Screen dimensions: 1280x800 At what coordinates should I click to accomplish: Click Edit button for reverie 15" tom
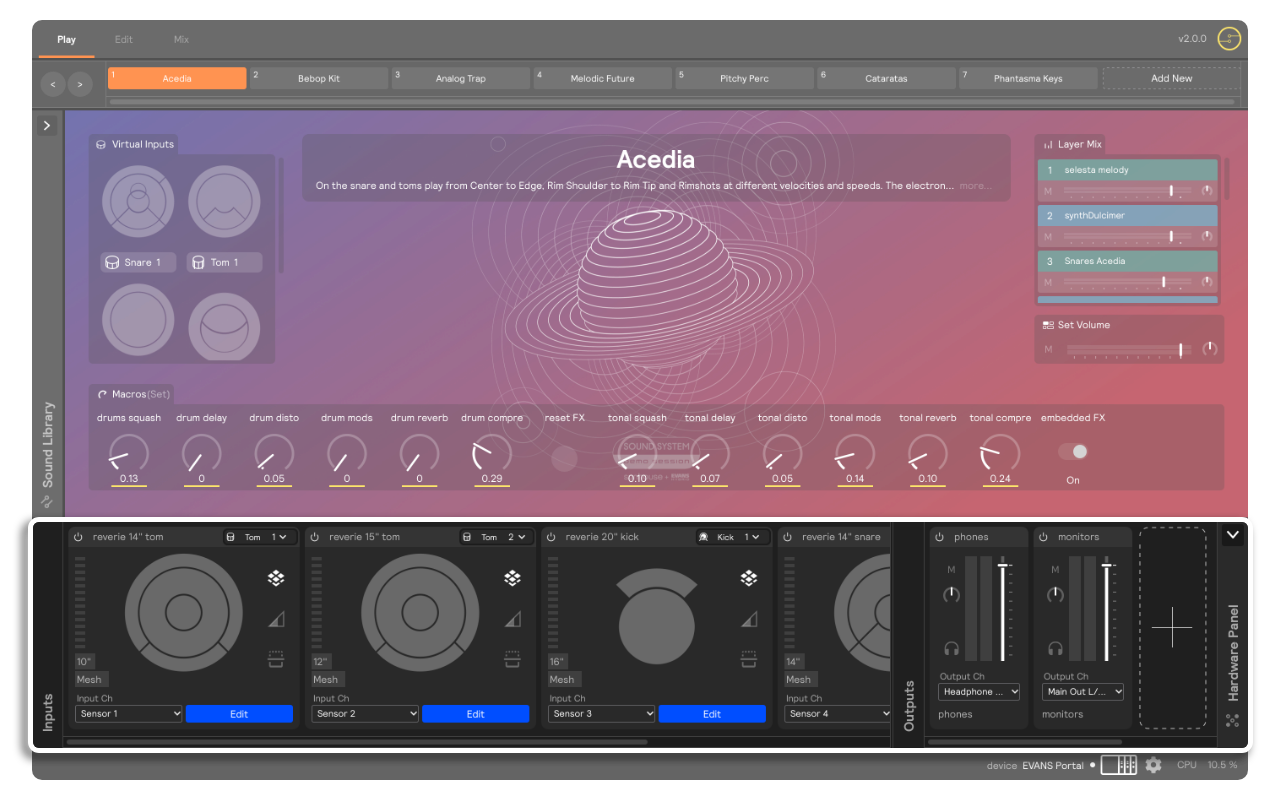pyautogui.click(x=475, y=714)
